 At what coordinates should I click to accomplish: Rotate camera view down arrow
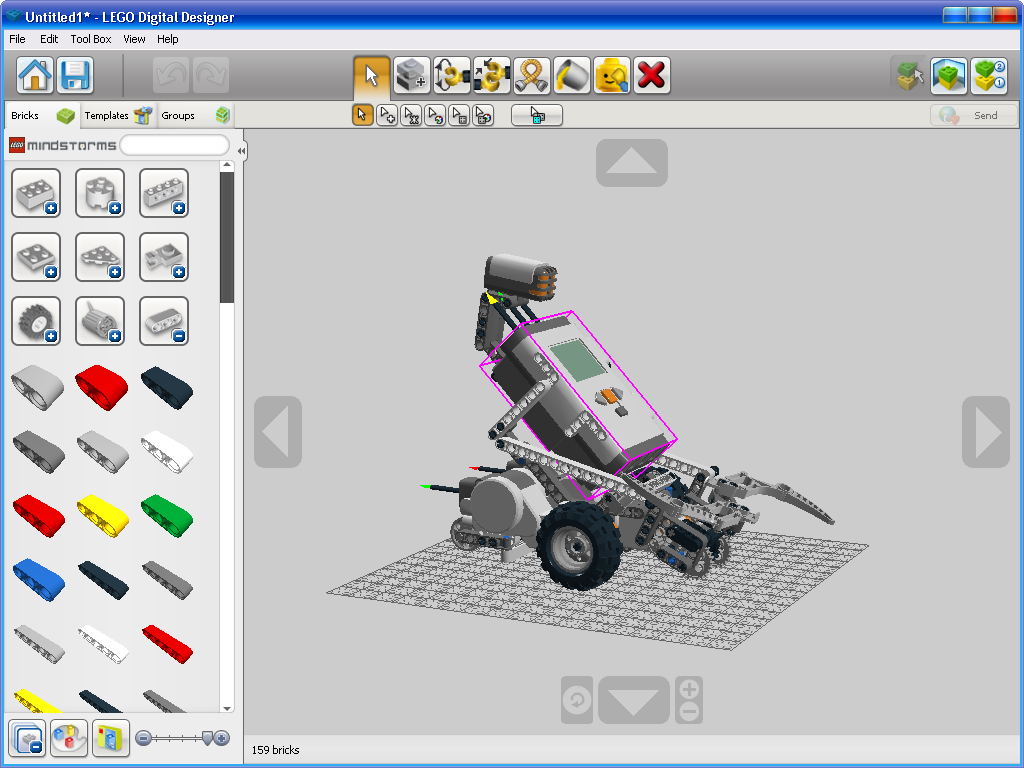click(633, 700)
